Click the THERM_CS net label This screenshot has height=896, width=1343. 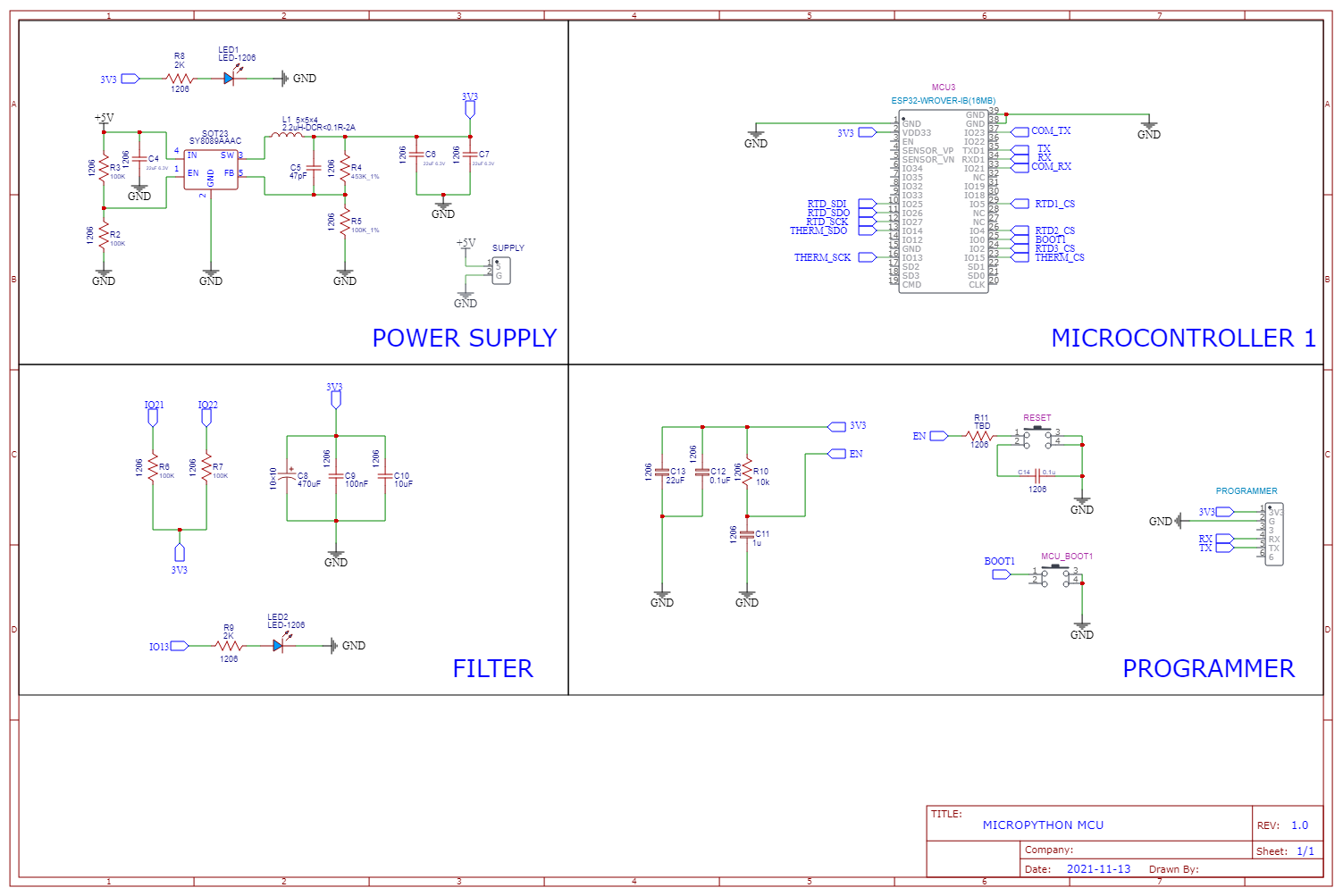coord(1060,257)
